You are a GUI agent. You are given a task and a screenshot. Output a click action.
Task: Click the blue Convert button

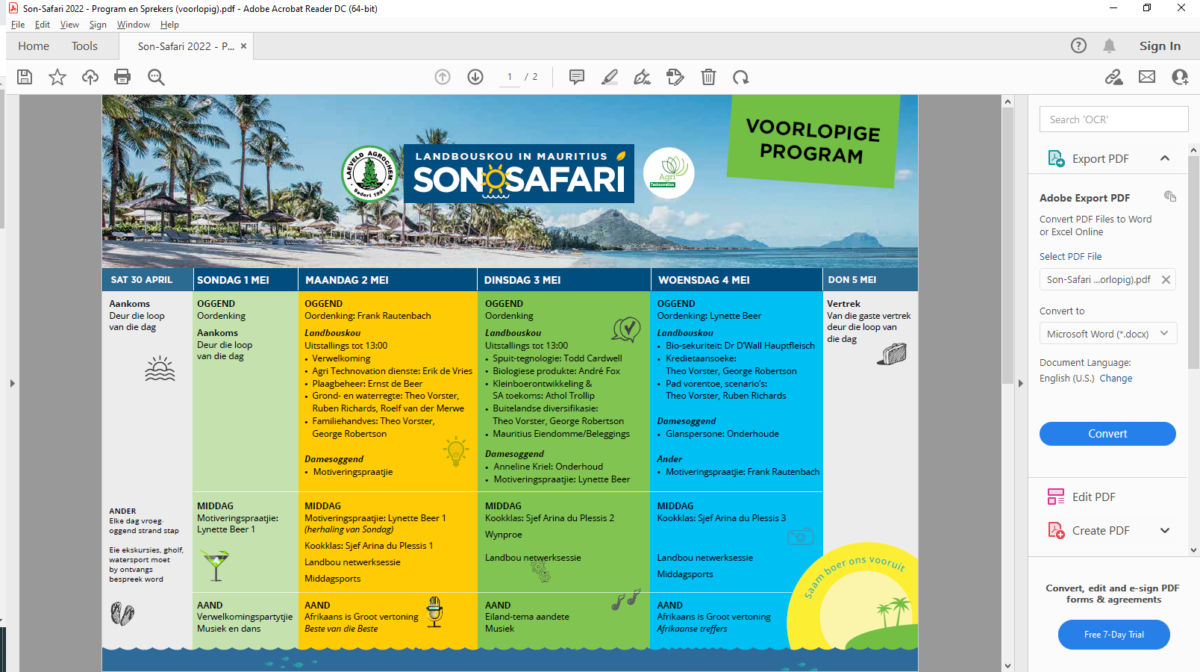[1108, 434]
